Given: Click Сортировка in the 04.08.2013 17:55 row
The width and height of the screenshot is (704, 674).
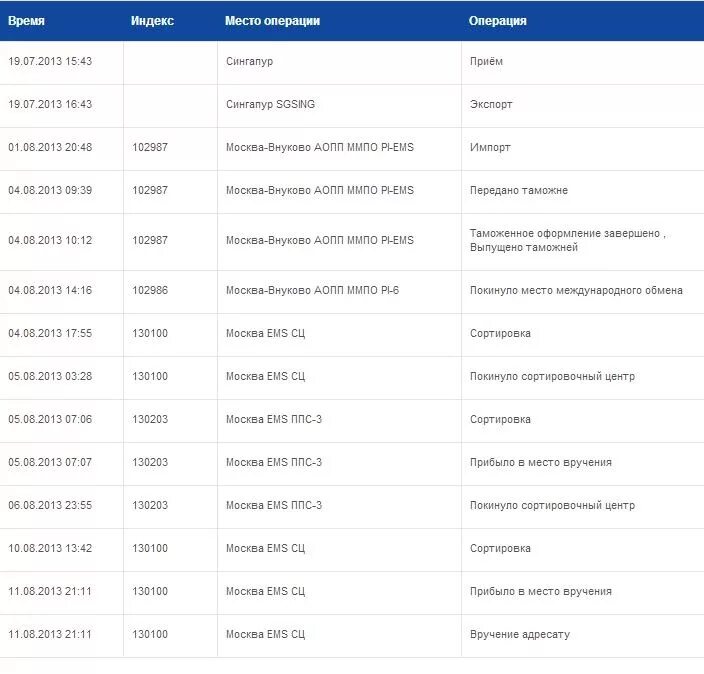Looking at the screenshot, I should point(500,334).
